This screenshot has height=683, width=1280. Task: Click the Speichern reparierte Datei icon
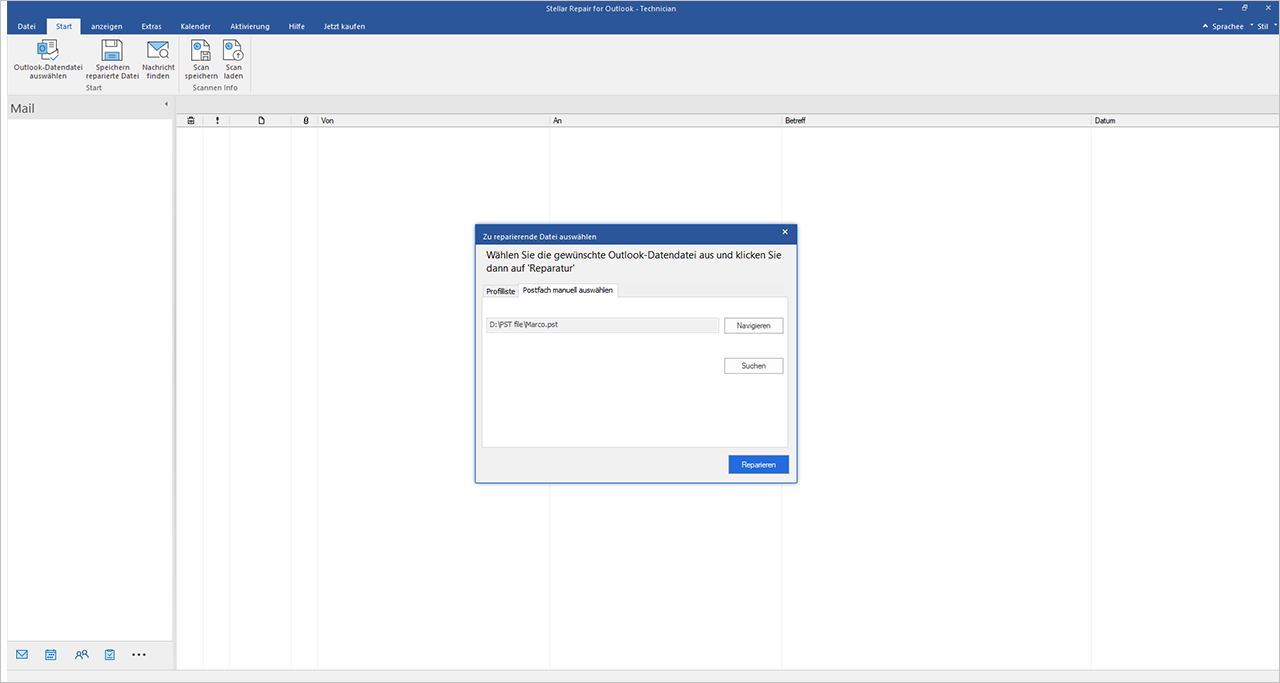(112, 51)
